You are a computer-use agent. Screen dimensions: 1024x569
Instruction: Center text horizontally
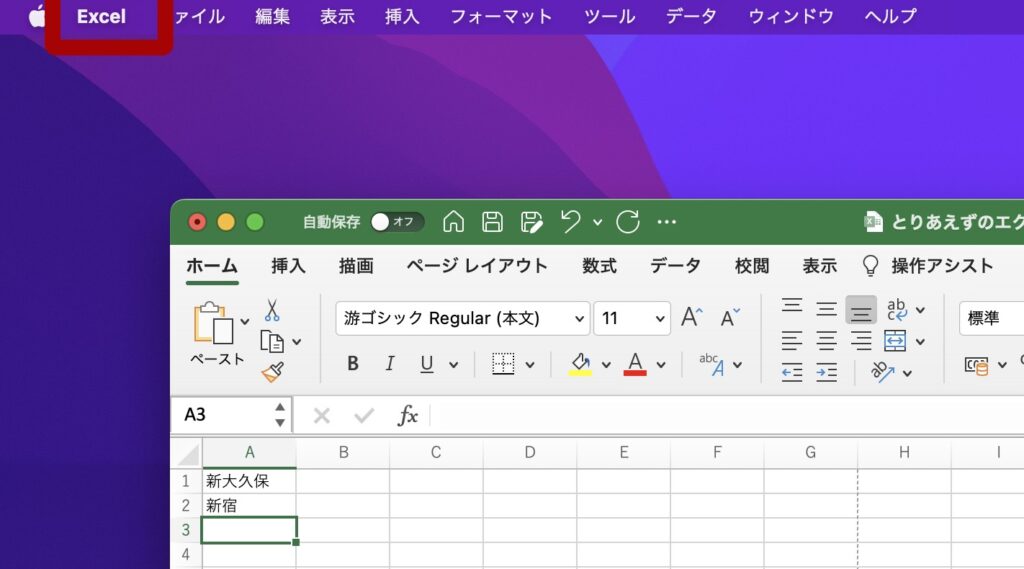826,340
